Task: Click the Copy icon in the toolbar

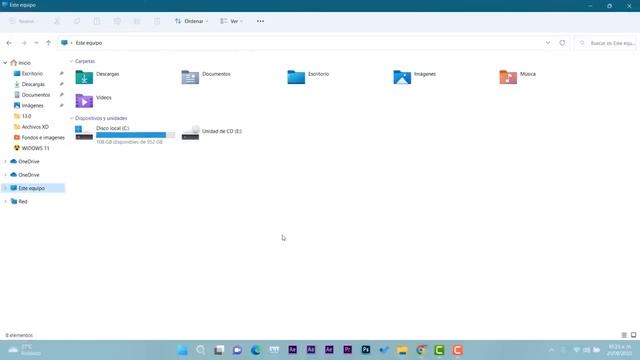Action: point(77,21)
